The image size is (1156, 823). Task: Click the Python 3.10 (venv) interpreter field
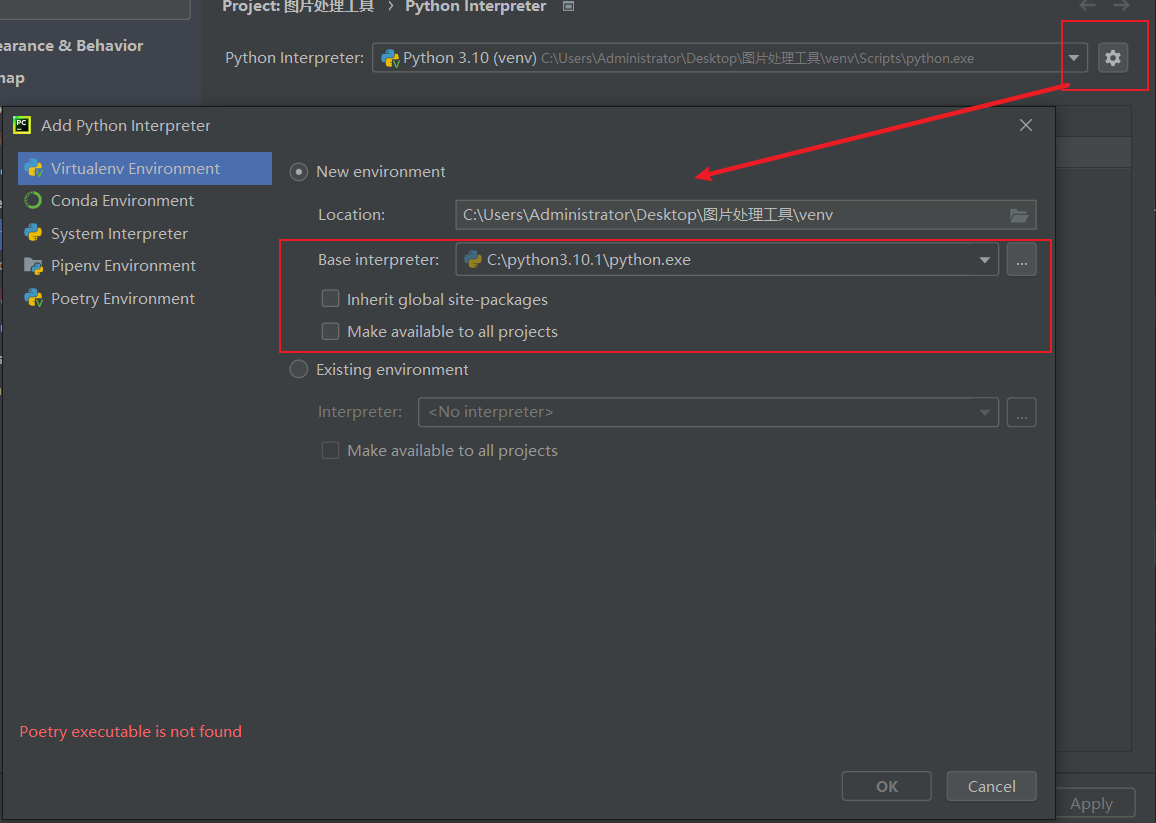coord(730,58)
